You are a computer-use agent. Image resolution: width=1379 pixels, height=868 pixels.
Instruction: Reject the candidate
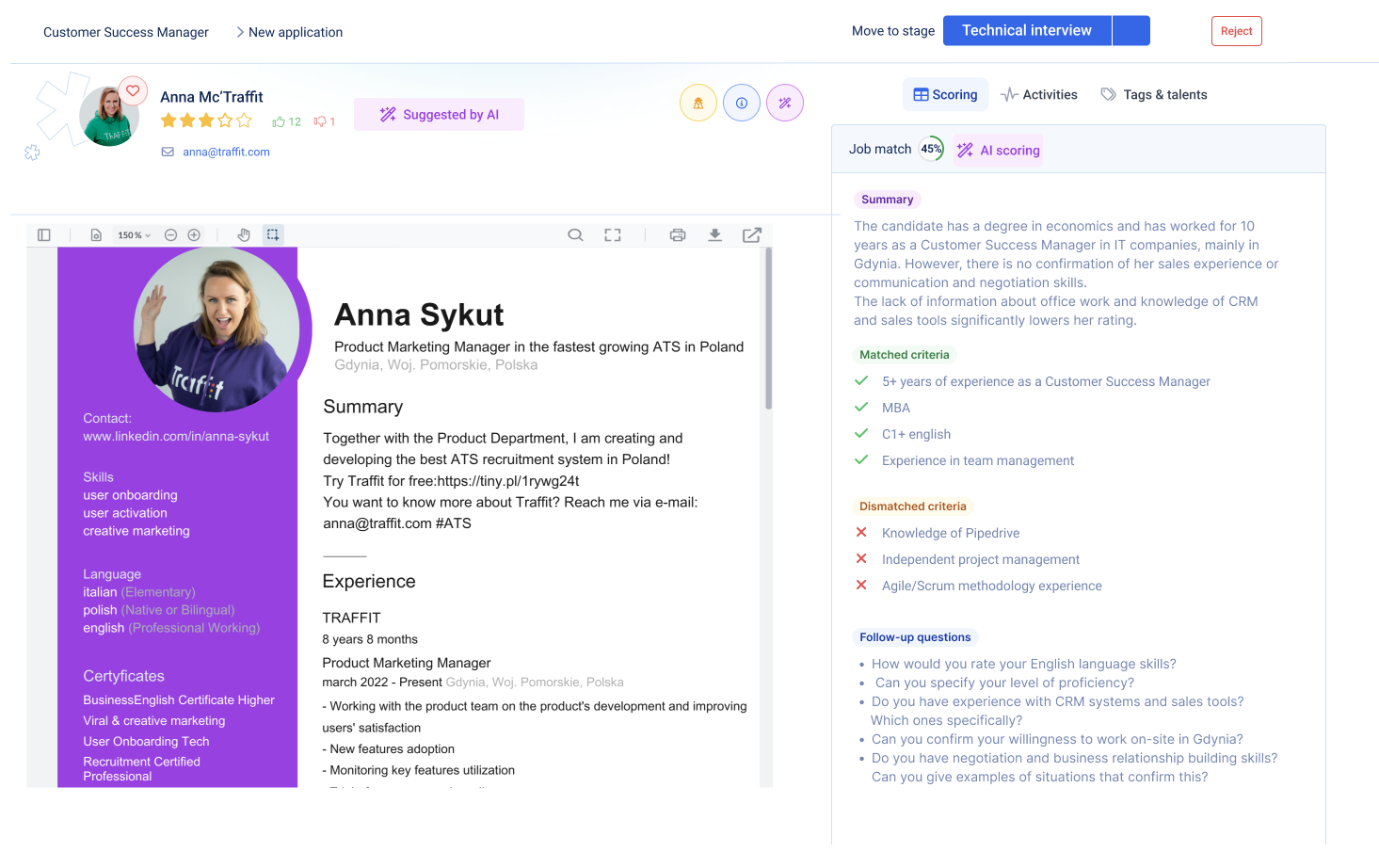[1236, 31]
